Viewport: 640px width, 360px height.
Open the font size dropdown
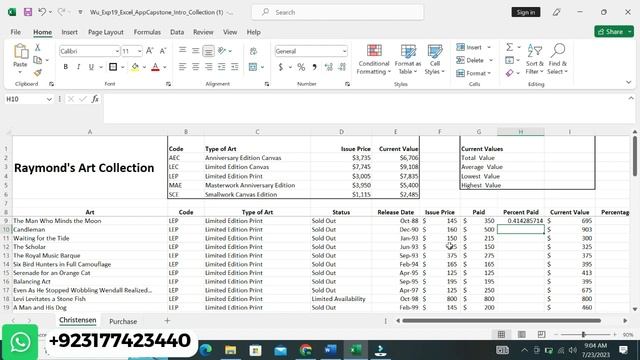pyautogui.click(x=139, y=51)
